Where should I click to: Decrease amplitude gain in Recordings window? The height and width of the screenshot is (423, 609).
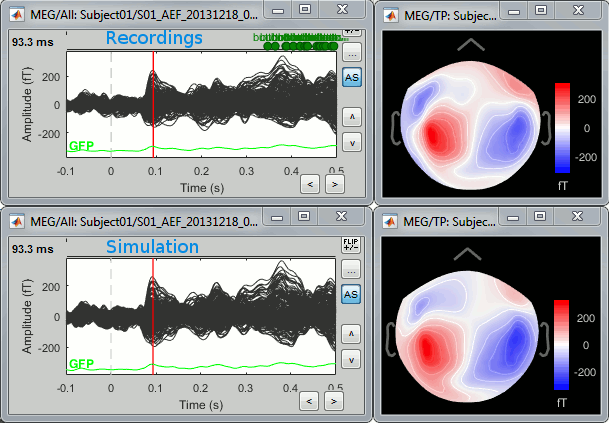[351, 142]
